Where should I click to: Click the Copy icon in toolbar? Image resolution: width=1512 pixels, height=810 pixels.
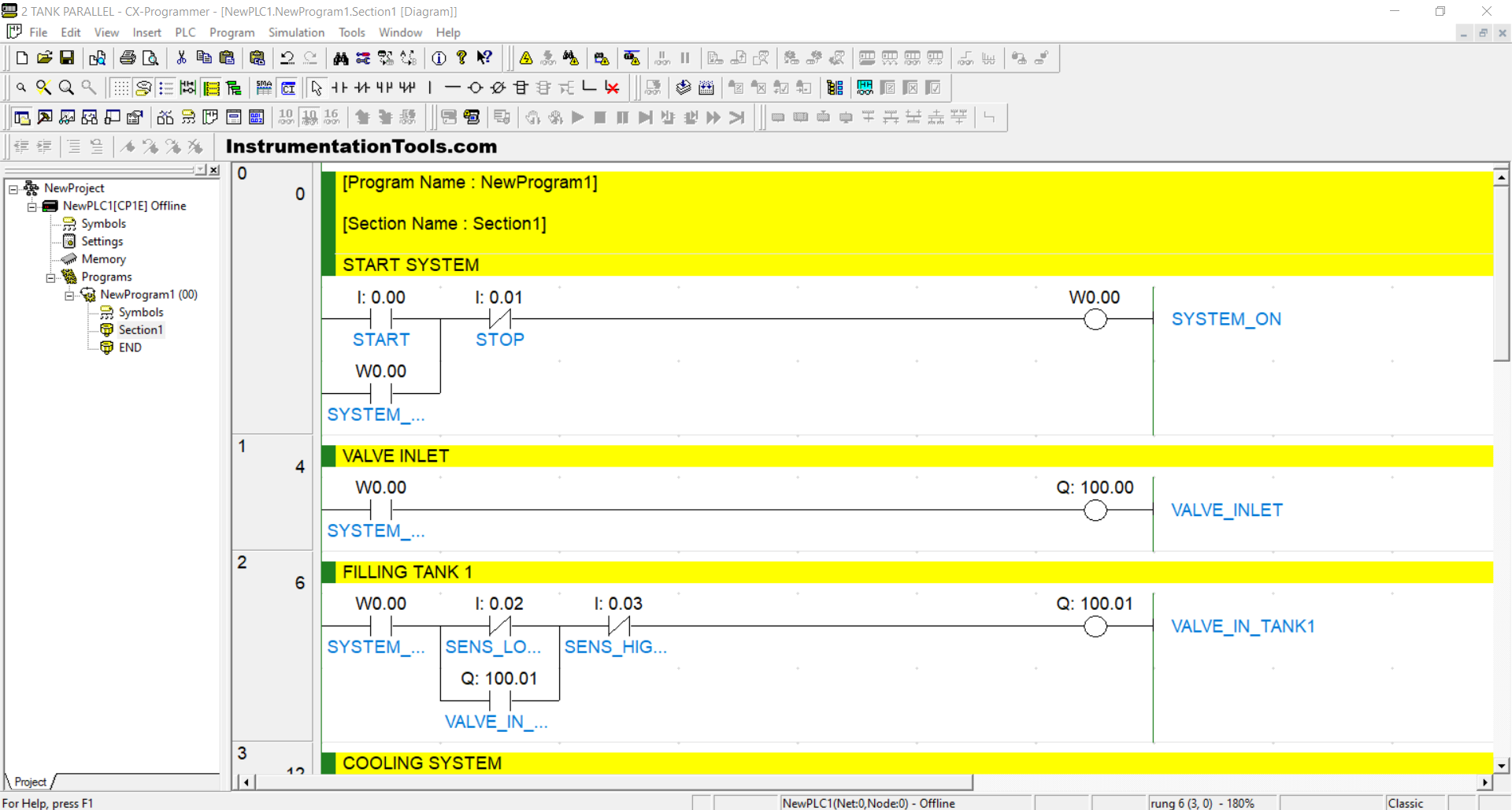pos(204,58)
